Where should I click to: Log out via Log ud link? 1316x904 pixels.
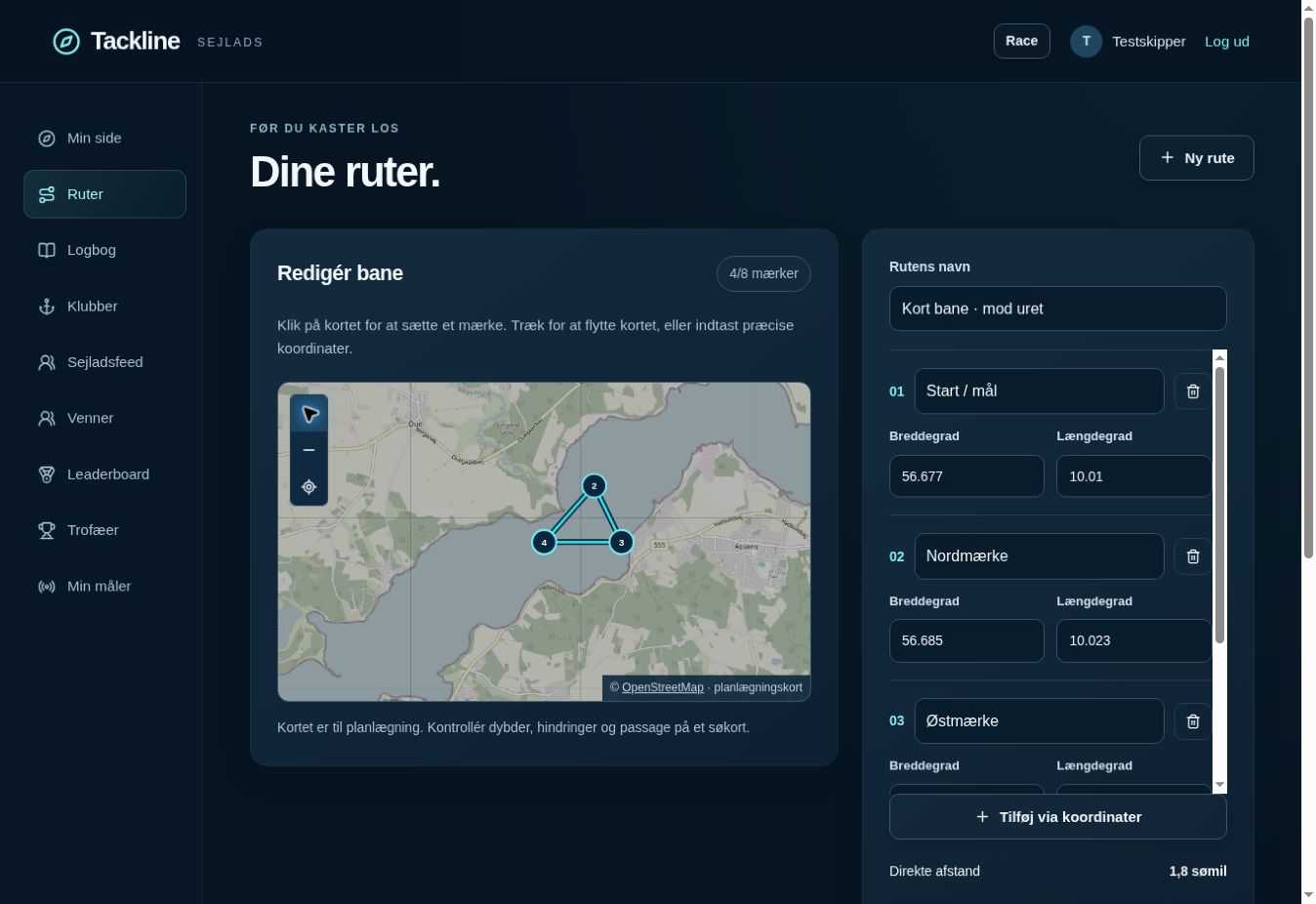1226,41
